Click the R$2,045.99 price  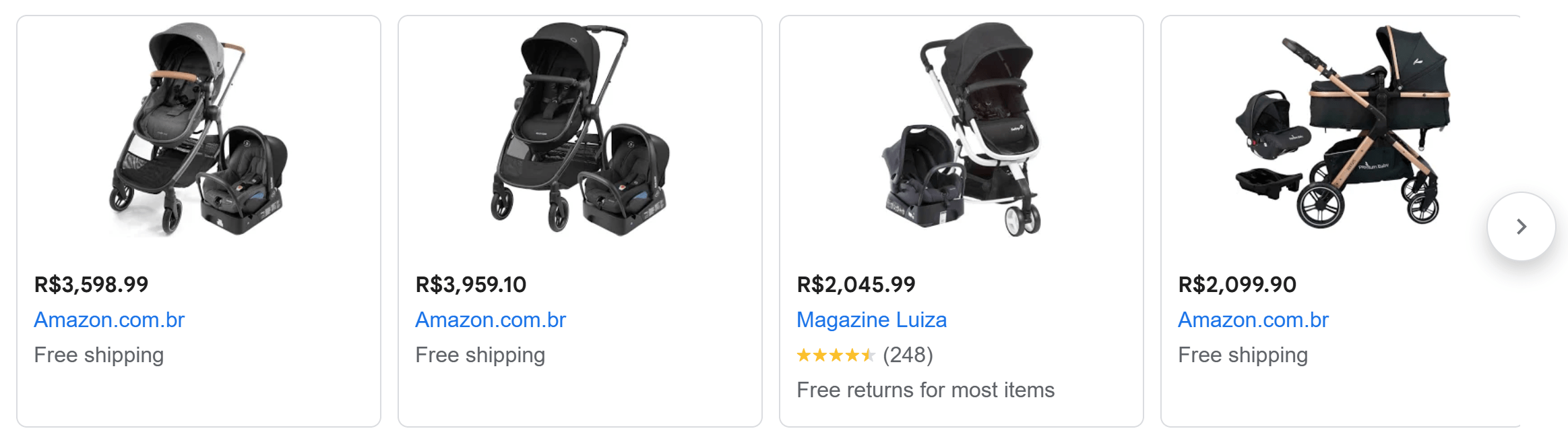[856, 285]
